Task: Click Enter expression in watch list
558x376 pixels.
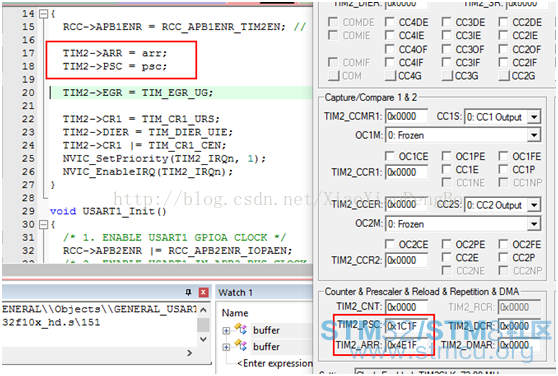Action: tap(274, 363)
